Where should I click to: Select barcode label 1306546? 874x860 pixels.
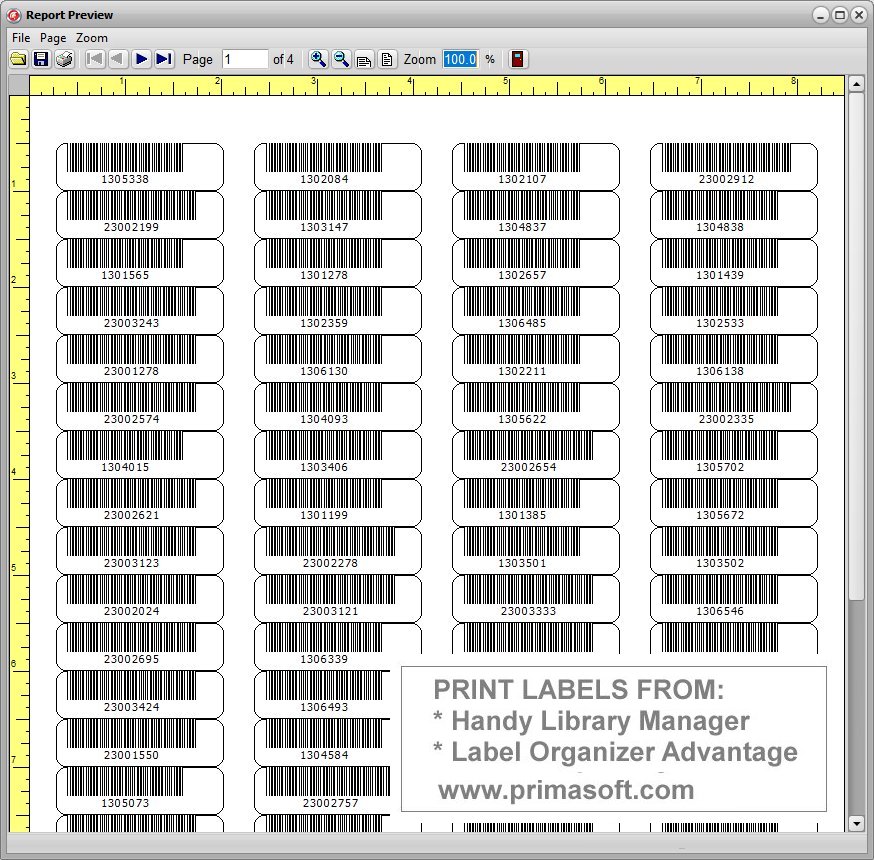pos(734,598)
